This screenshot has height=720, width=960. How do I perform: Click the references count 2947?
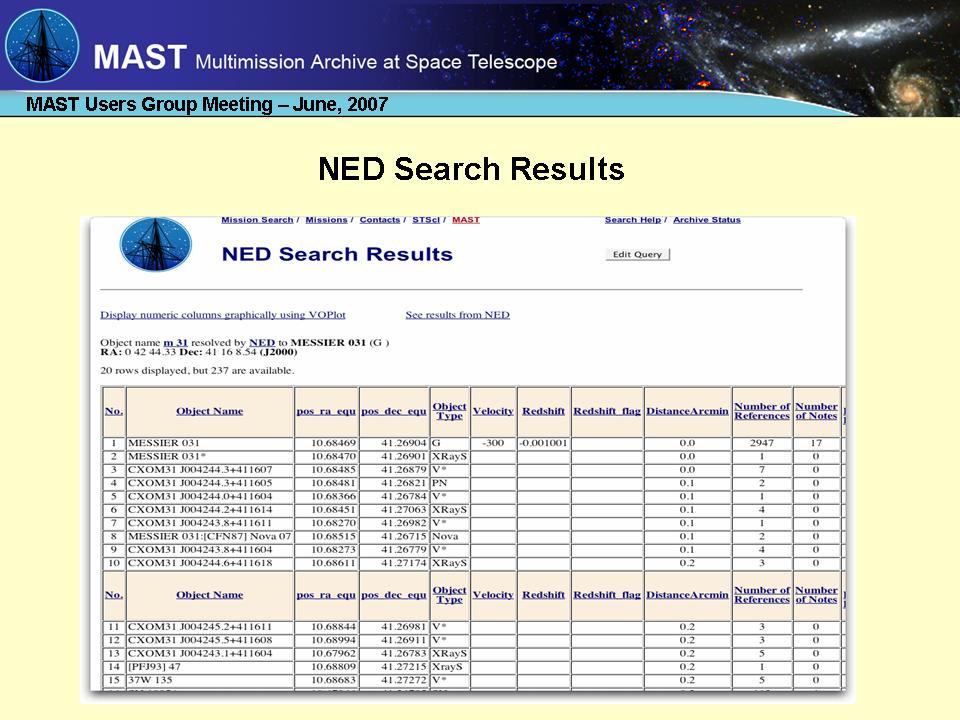(762, 443)
